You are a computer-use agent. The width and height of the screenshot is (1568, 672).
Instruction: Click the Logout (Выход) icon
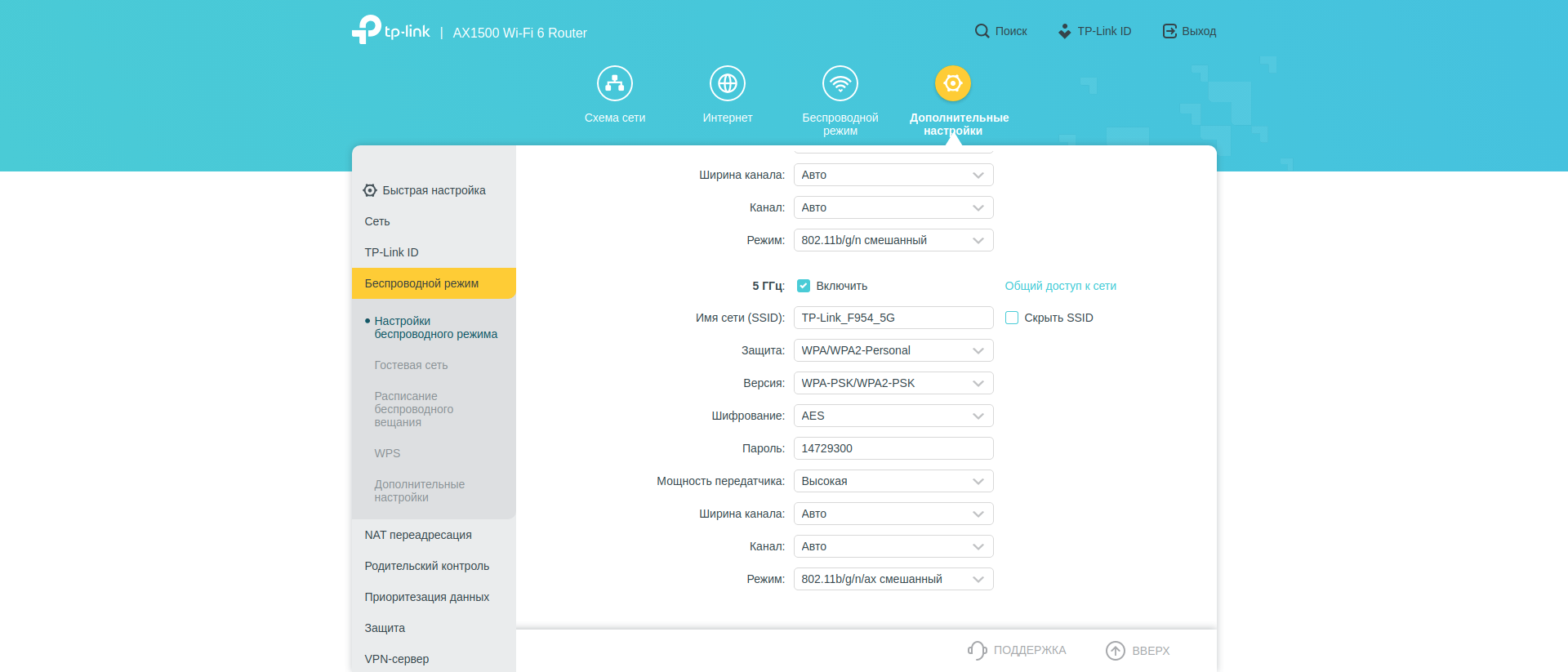[1169, 31]
